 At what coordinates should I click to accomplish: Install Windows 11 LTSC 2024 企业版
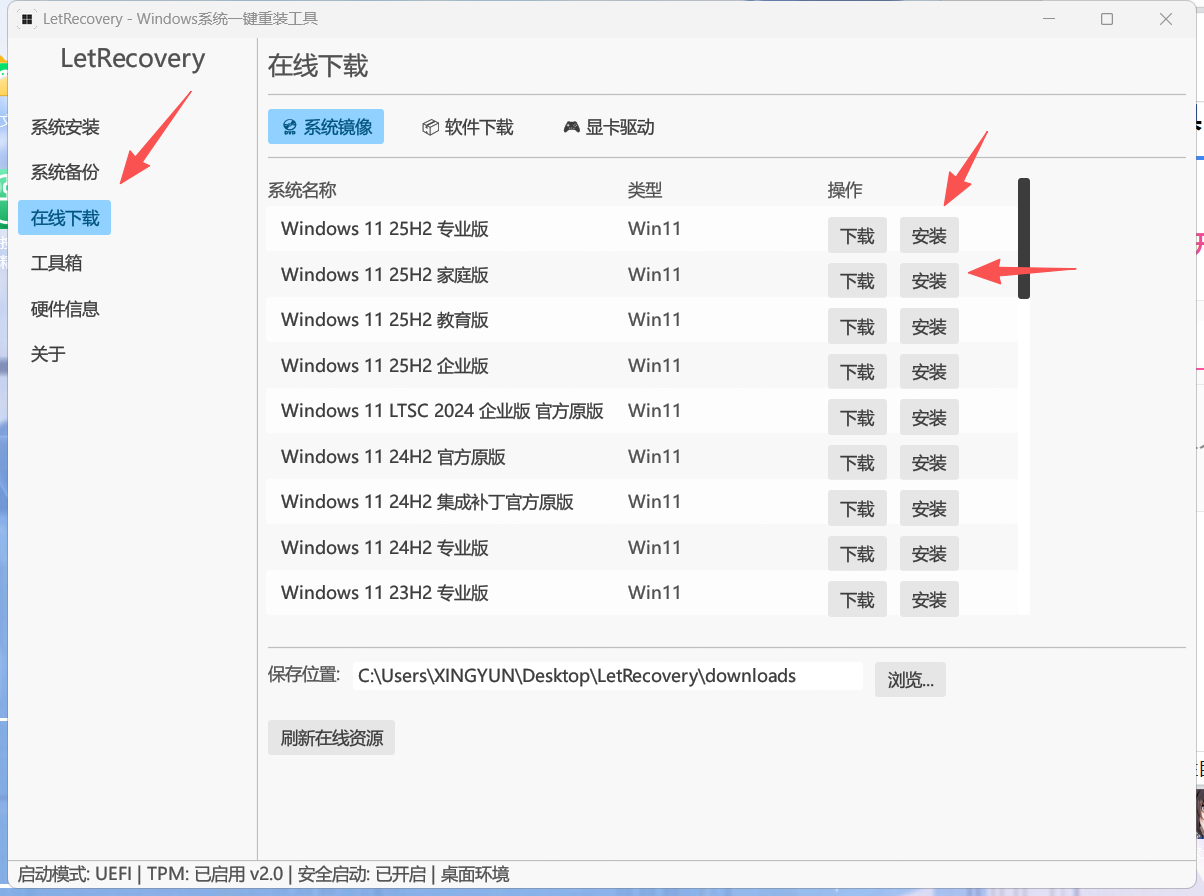pyautogui.click(x=929, y=418)
